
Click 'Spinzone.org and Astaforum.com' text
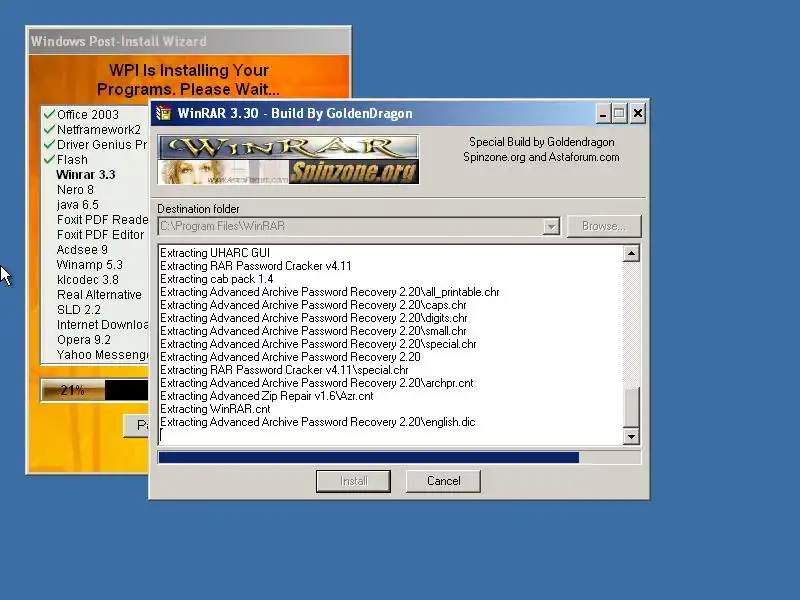tap(541, 157)
